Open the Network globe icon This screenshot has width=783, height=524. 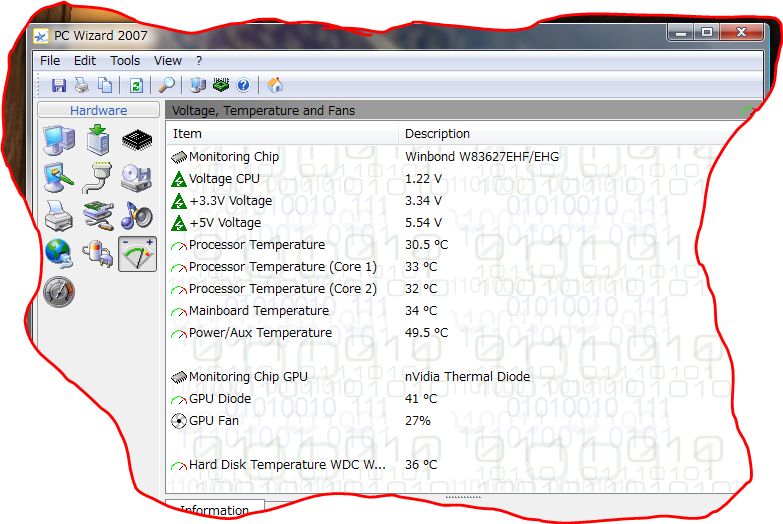click(x=59, y=254)
